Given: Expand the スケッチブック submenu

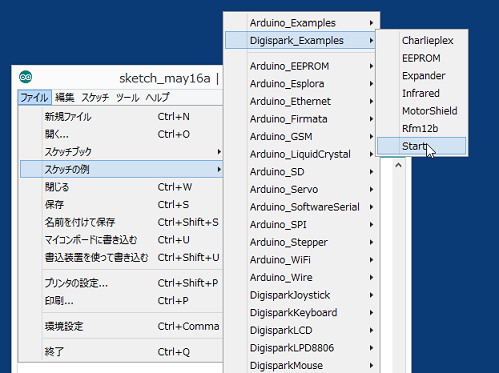Looking at the screenshot, I should (x=121, y=152).
